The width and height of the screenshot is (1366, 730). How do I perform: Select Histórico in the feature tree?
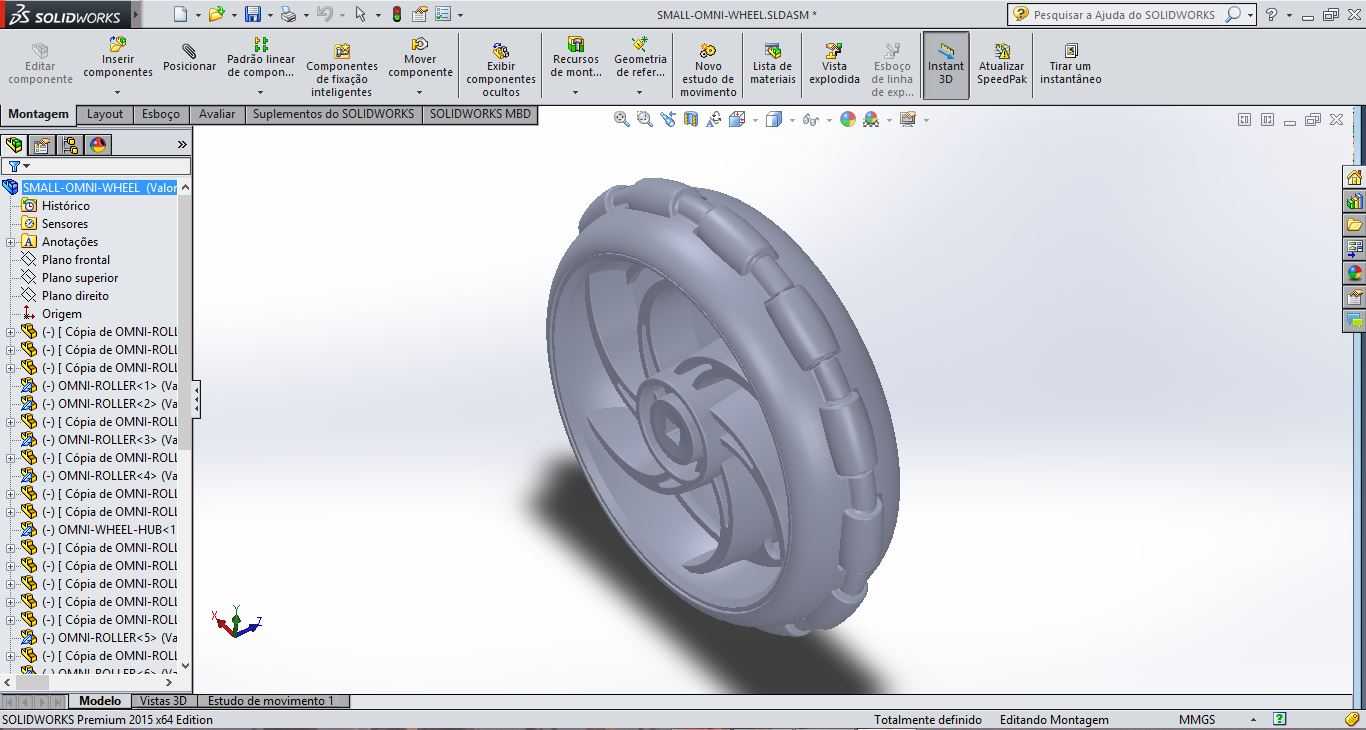[x=65, y=206]
